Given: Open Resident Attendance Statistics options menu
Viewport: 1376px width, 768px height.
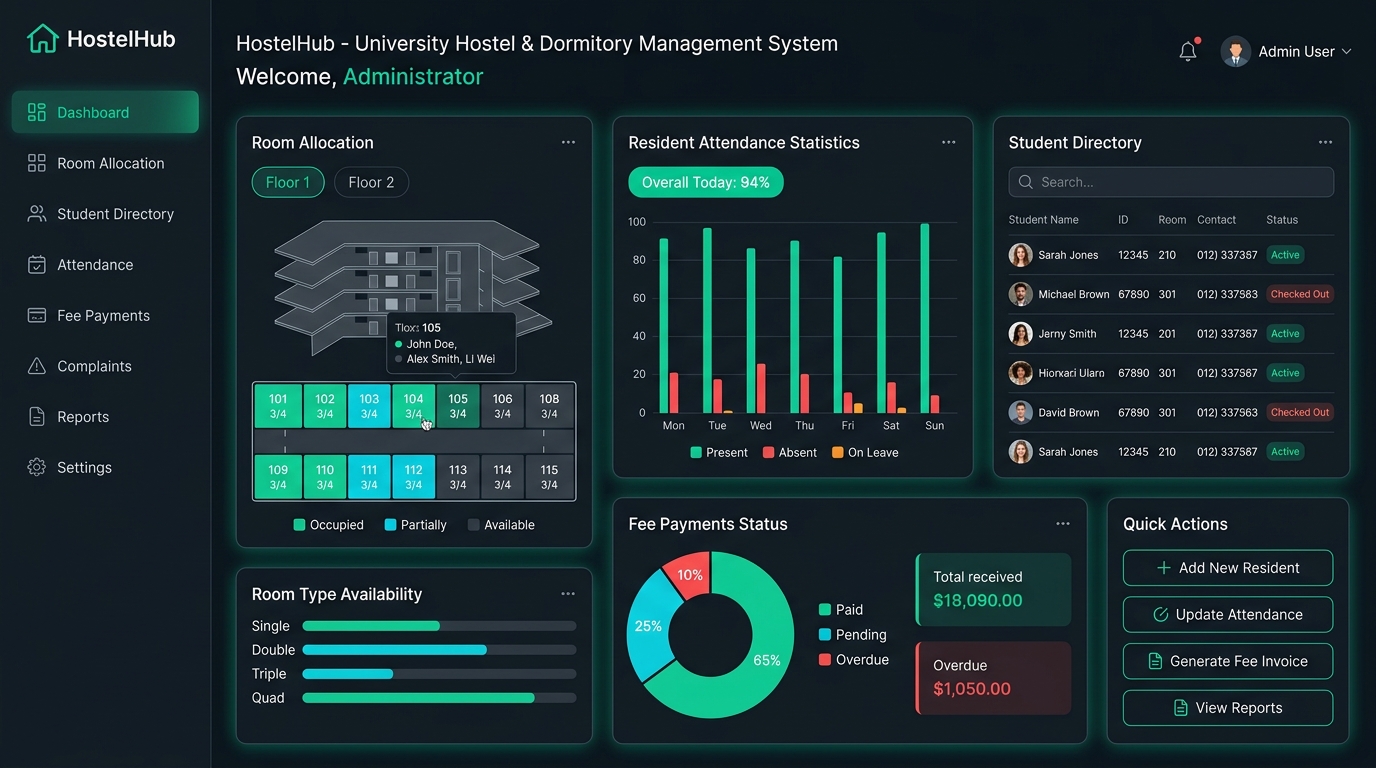Looking at the screenshot, I should tap(948, 142).
